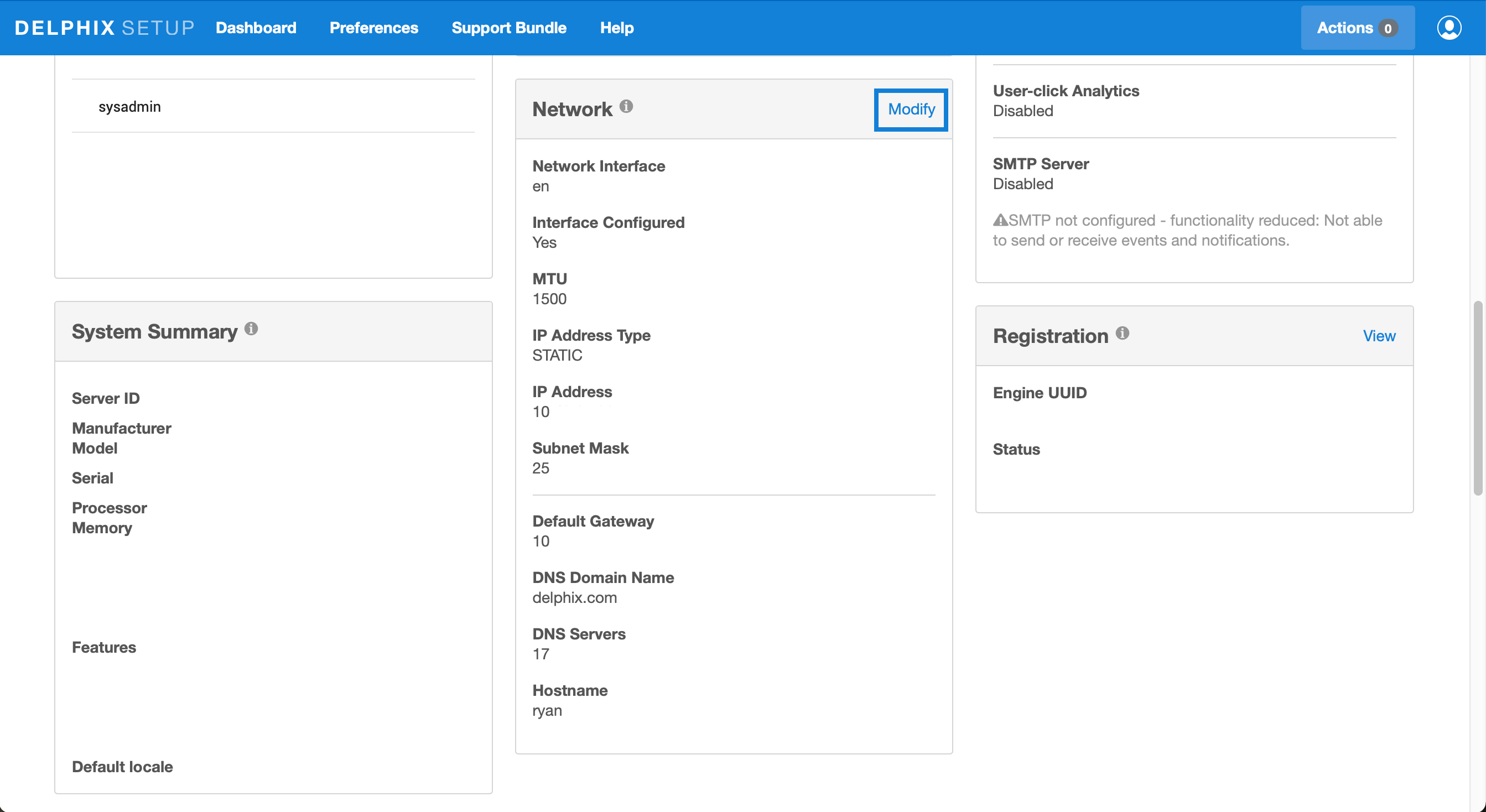The image size is (1486, 812).
Task: Open the Dashboard menu
Action: coord(256,28)
